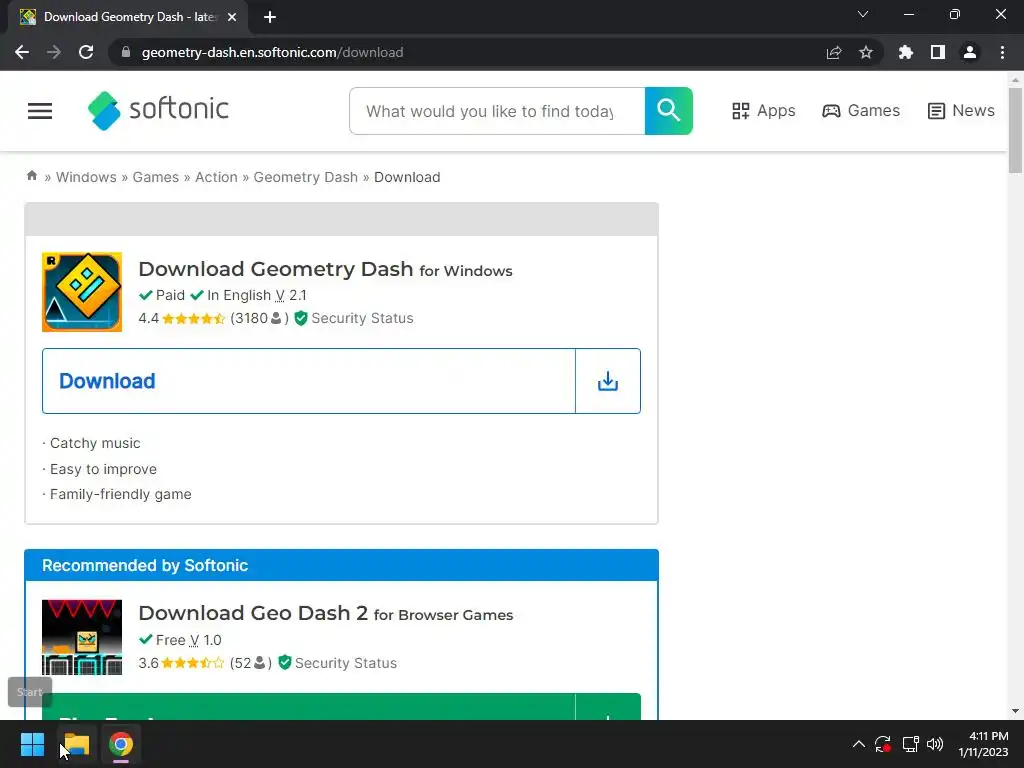The width and height of the screenshot is (1024, 768).
Task: Click the 'Family-friendly game' bullet text
Action: tap(121, 494)
